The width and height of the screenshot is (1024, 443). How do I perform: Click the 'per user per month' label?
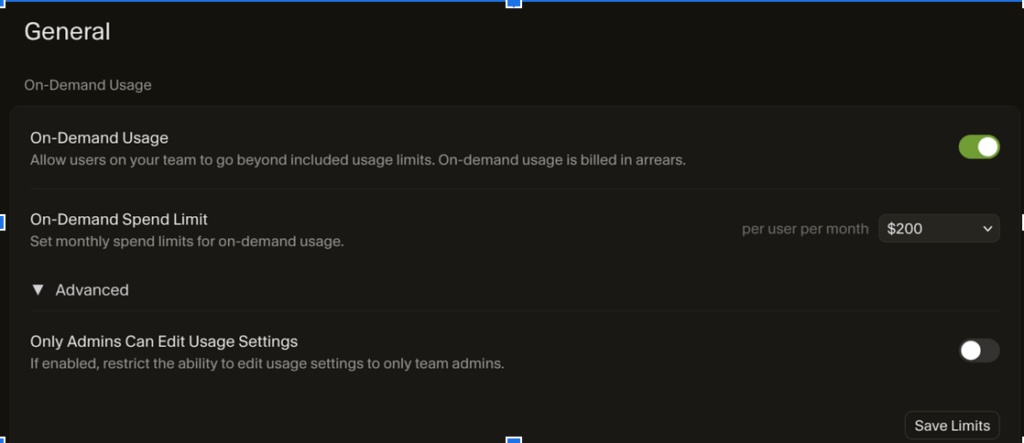(805, 229)
